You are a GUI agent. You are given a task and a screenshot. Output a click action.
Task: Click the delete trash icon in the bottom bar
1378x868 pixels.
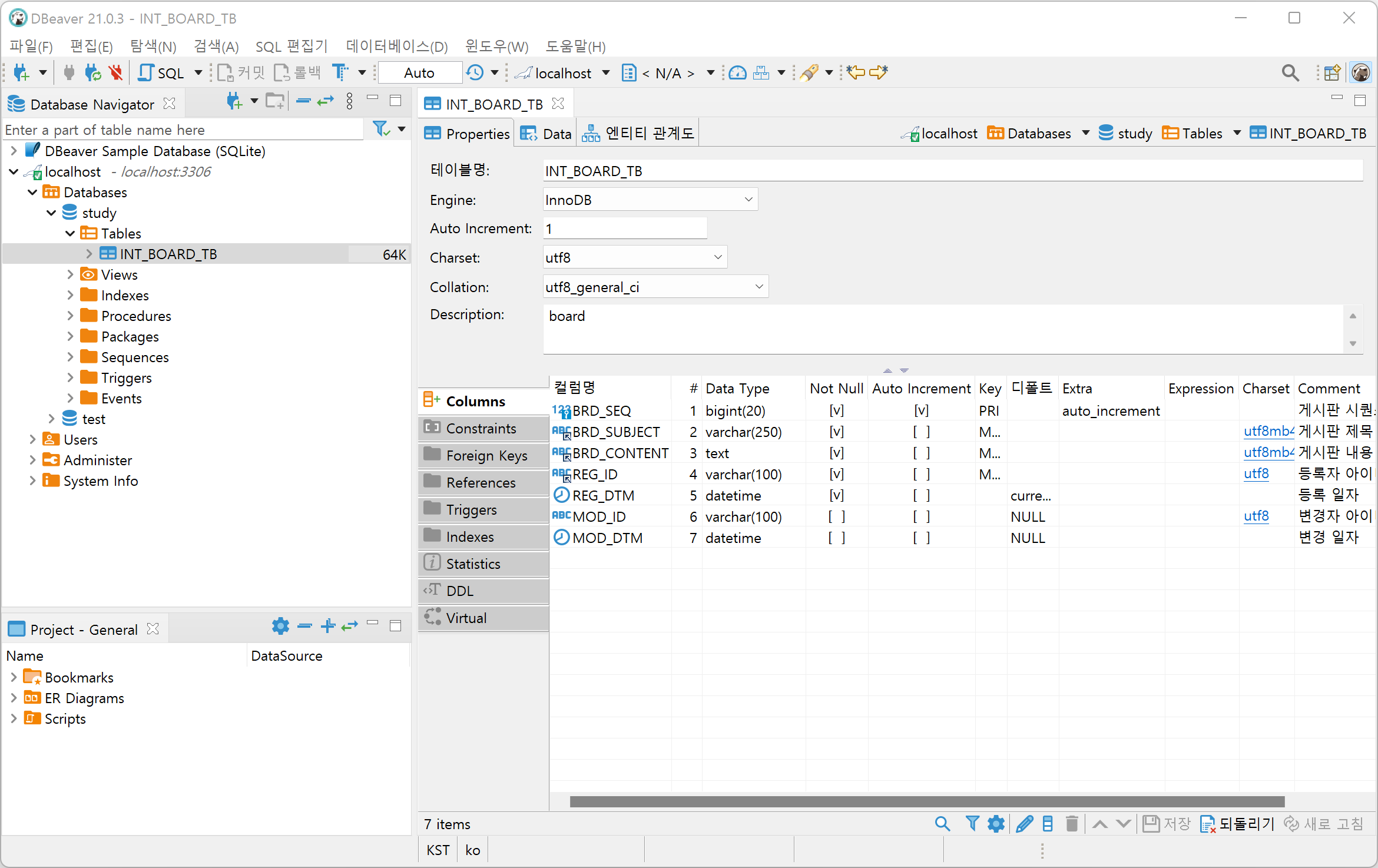click(x=1072, y=823)
